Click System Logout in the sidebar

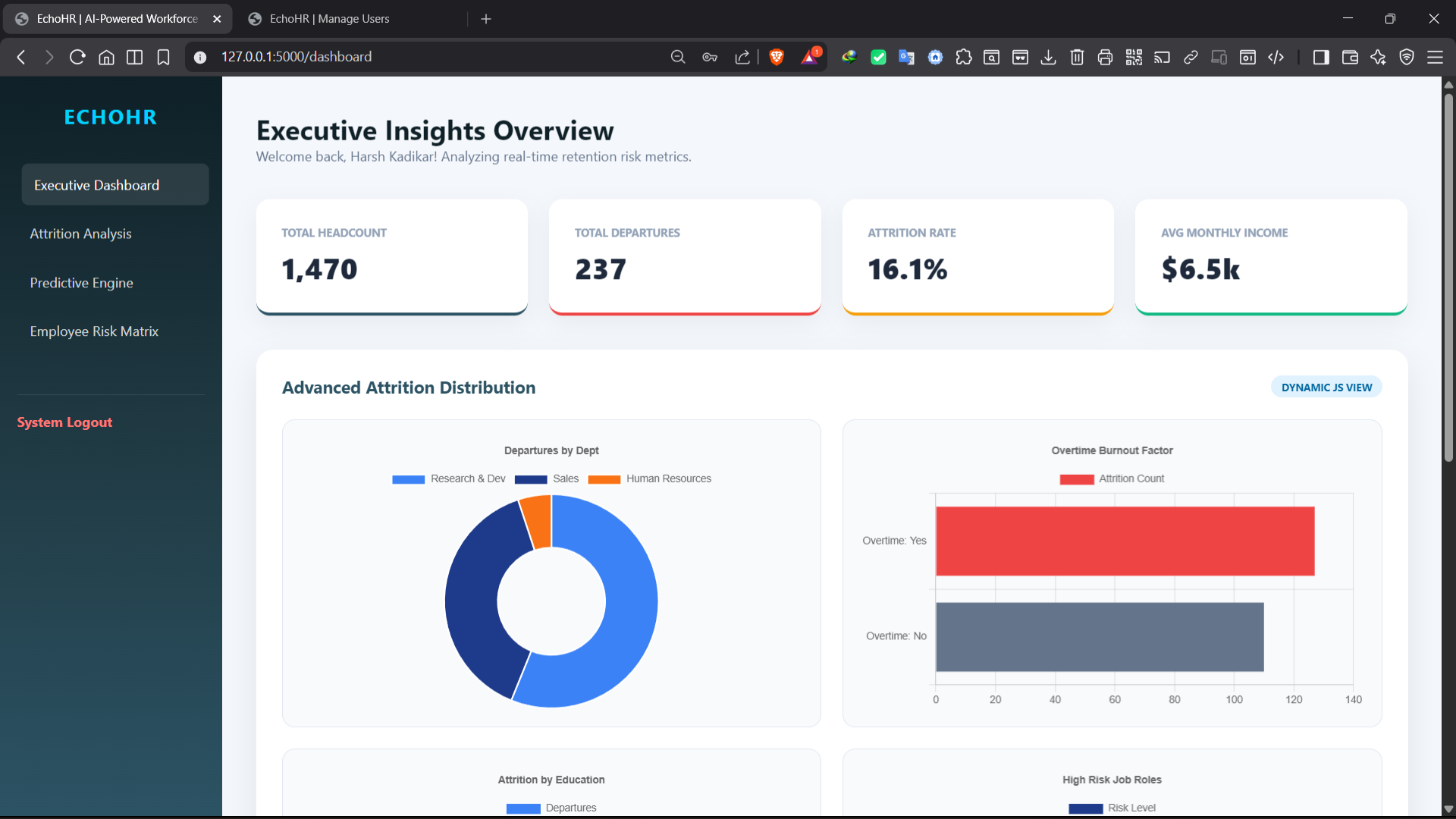tap(64, 422)
